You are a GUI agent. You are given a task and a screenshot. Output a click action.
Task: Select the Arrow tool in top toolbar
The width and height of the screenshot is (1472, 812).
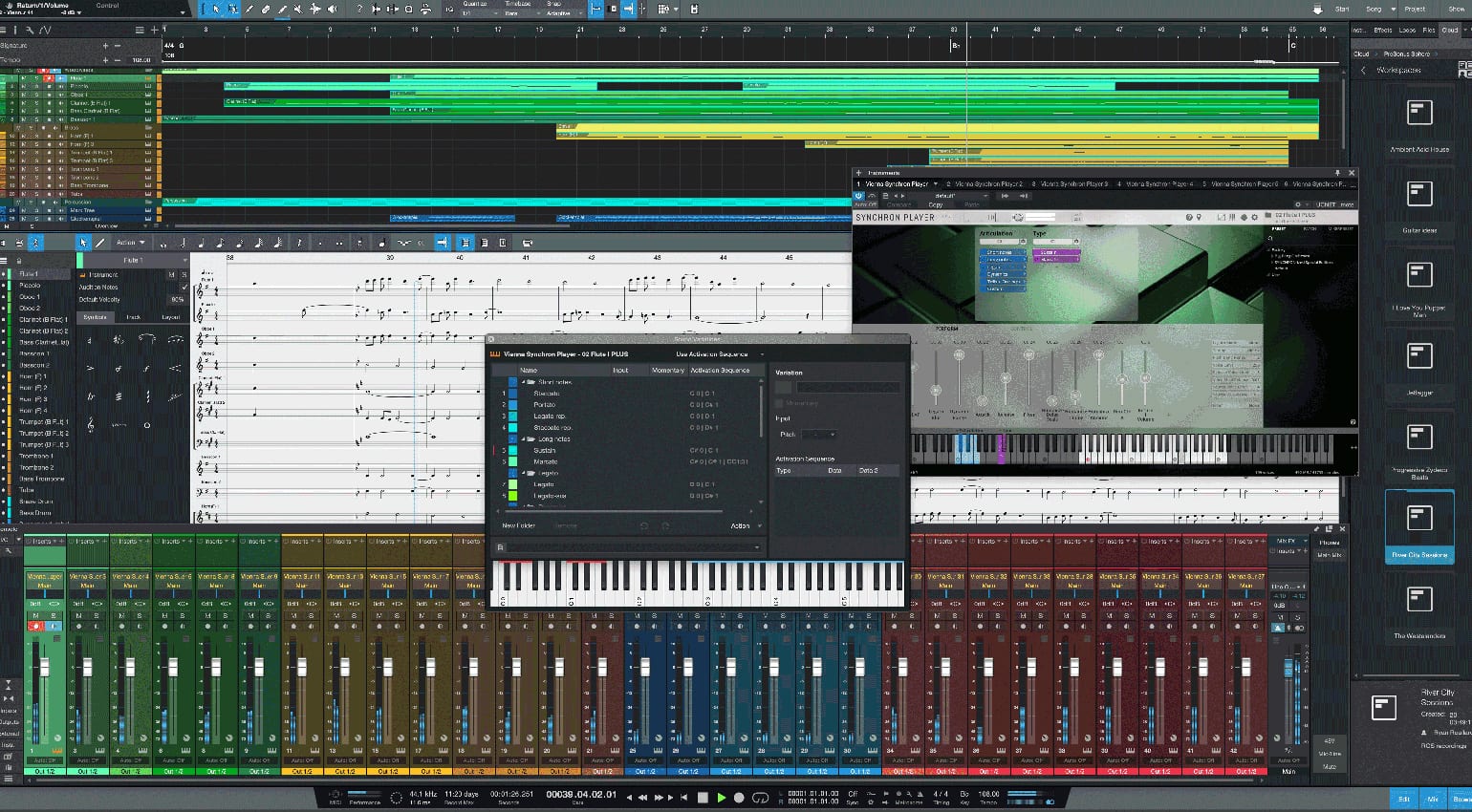[x=216, y=9]
